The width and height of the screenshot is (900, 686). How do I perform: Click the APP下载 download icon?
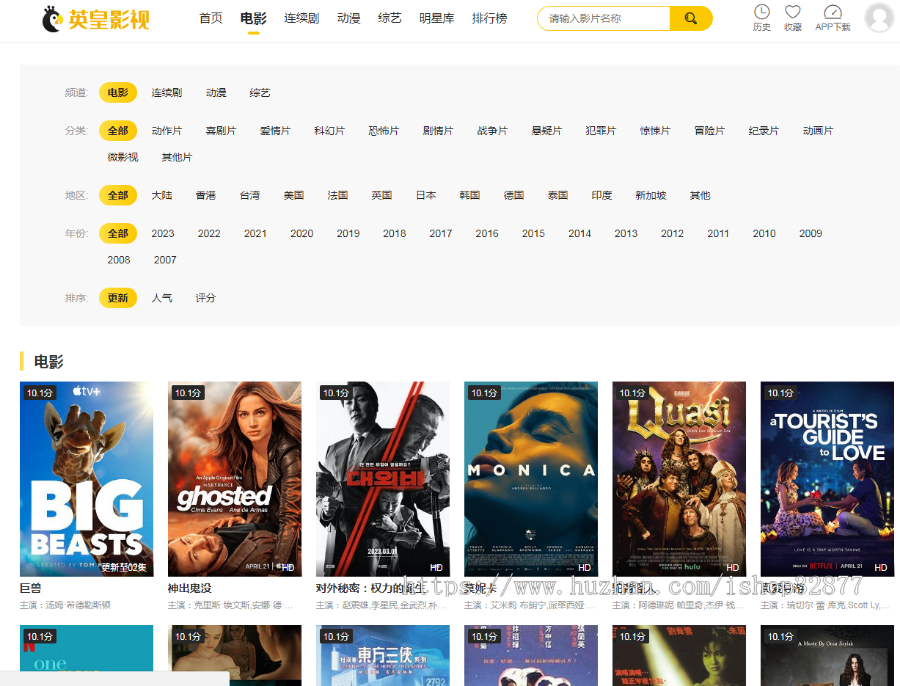[x=832, y=18]
